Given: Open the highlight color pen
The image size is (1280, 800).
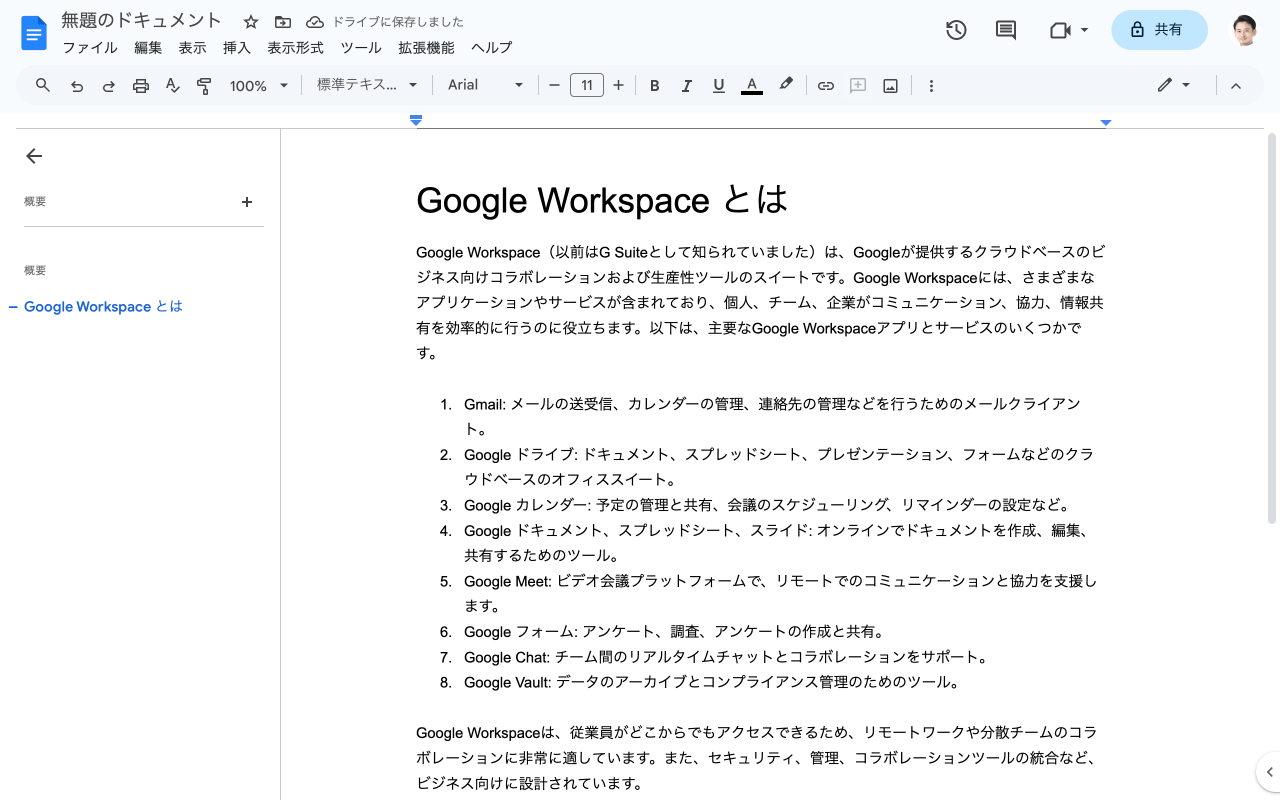Looking at the screenshot, I should click(786, 85).
